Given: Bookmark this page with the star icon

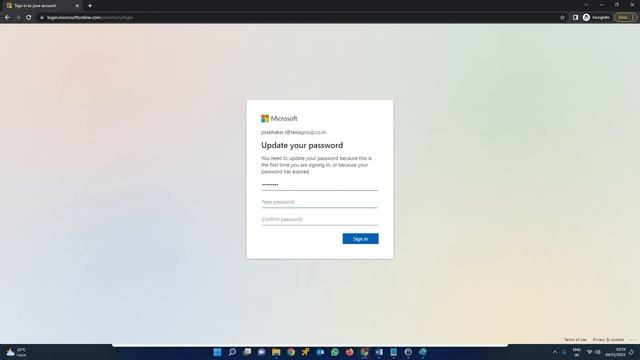Looking at the screenshot, I should pyautogui.click(x=562, y=18).
